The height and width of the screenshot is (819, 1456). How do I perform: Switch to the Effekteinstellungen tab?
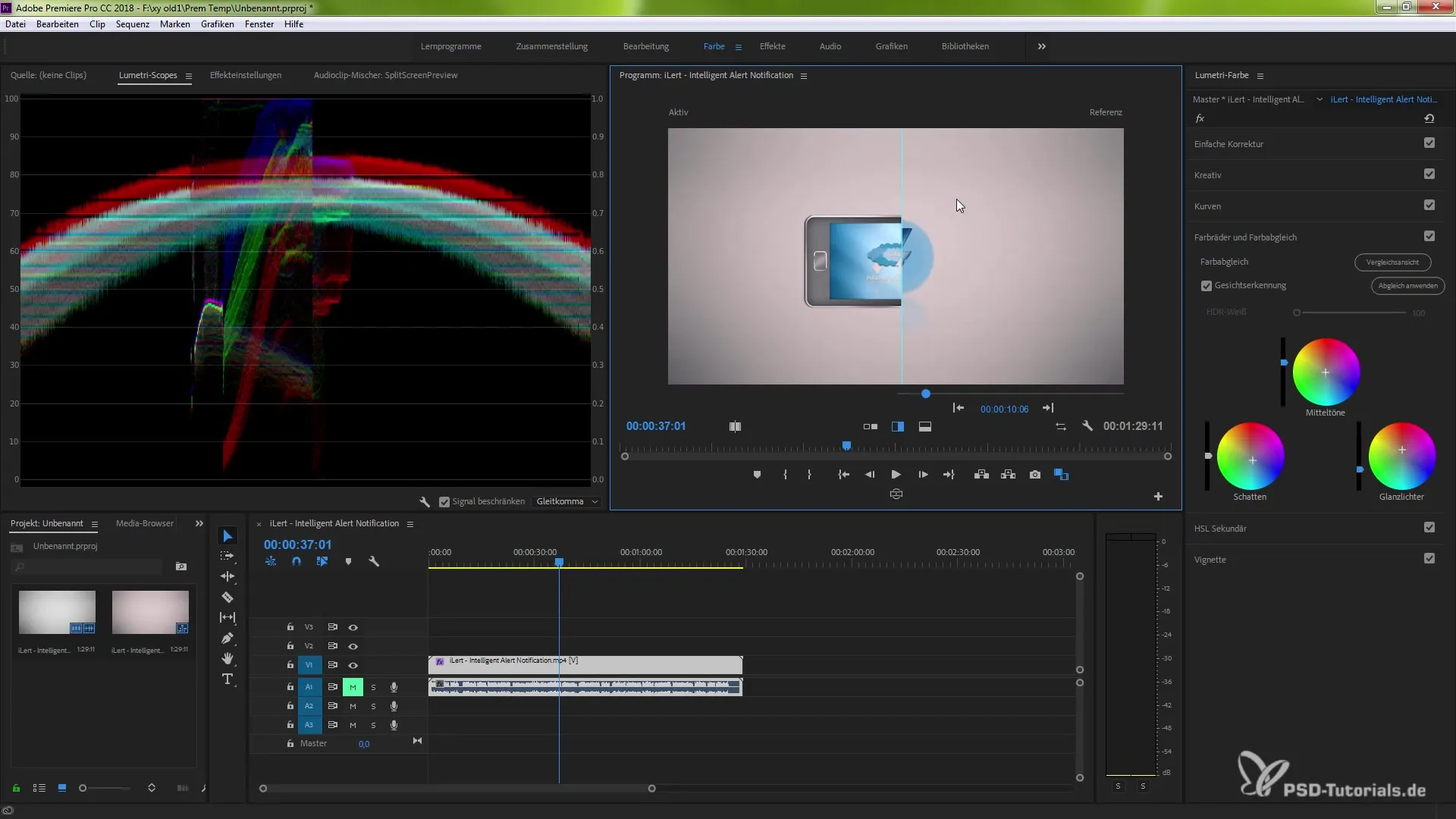(x=245, y=75)
